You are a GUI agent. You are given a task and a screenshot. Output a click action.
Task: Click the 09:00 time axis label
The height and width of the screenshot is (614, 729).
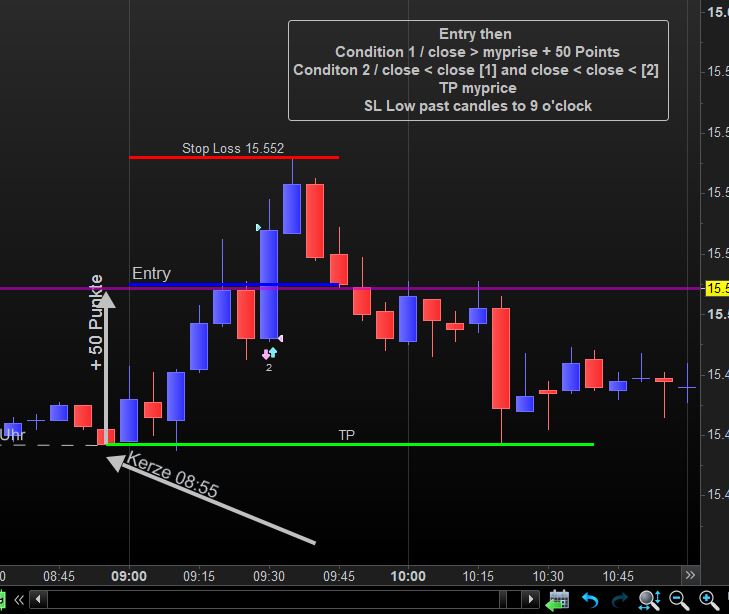tap(129, 576)
